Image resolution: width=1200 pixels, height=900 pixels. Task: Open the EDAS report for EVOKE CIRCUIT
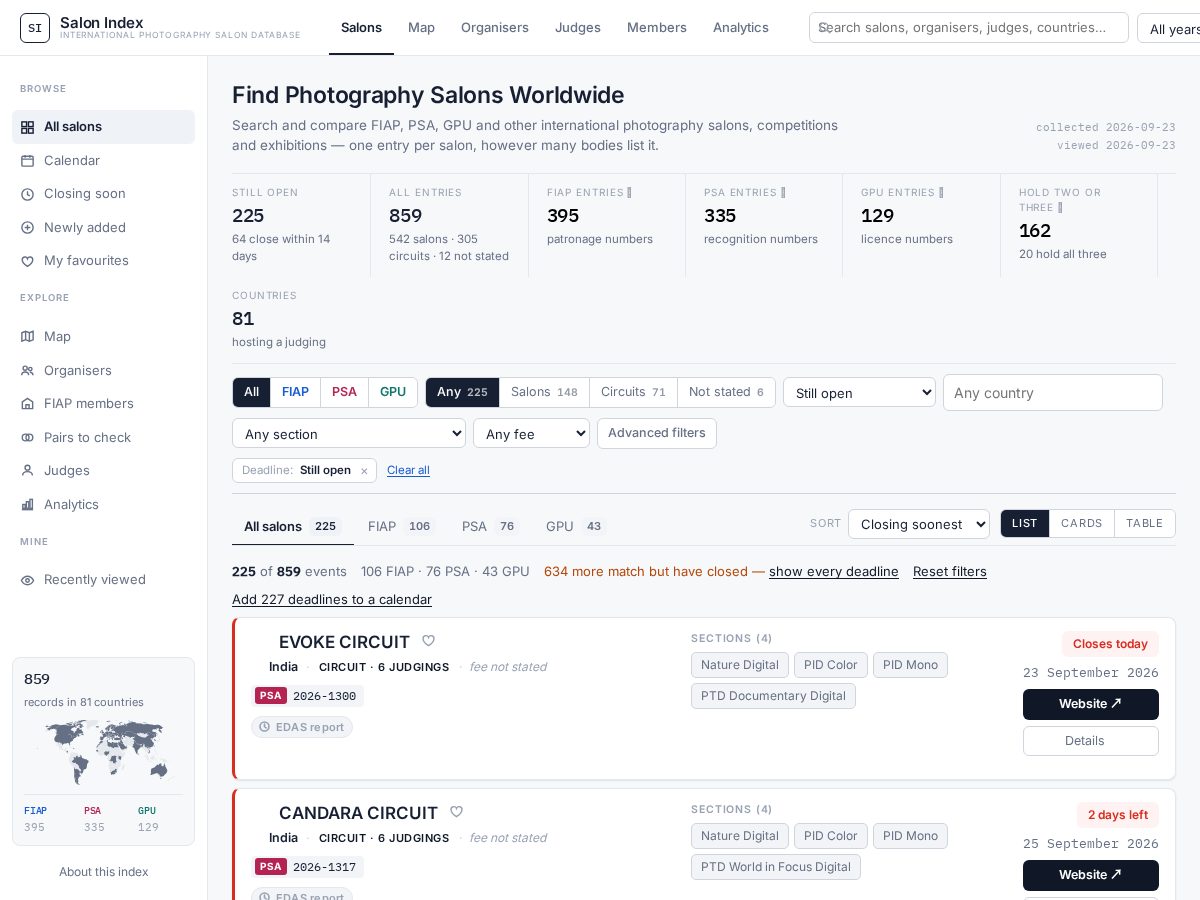tap(302, 727)
